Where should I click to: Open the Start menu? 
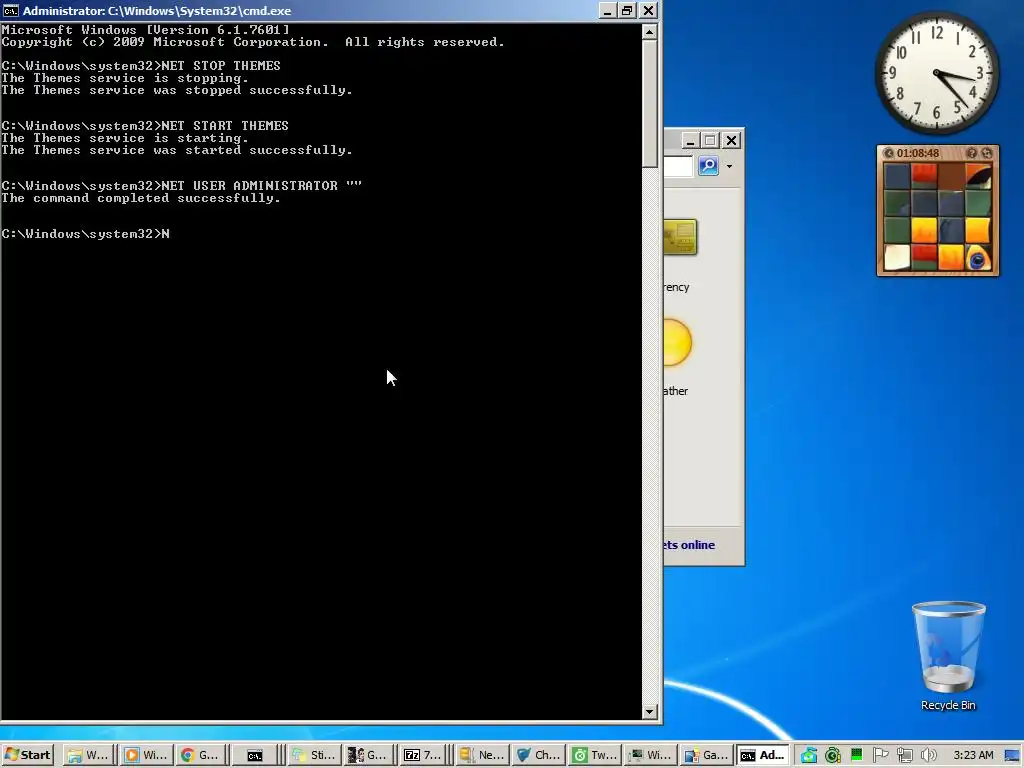27,755
